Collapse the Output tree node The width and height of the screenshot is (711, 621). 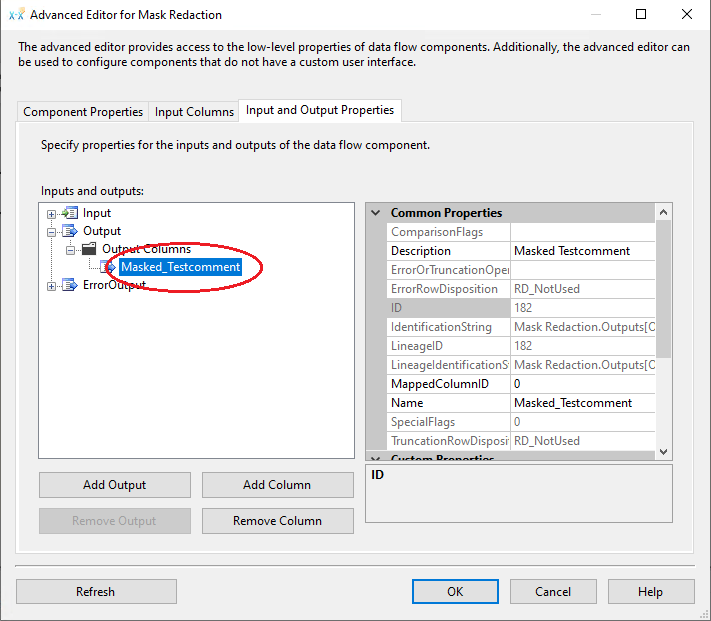pyautogui.click(x=52, y=232)
